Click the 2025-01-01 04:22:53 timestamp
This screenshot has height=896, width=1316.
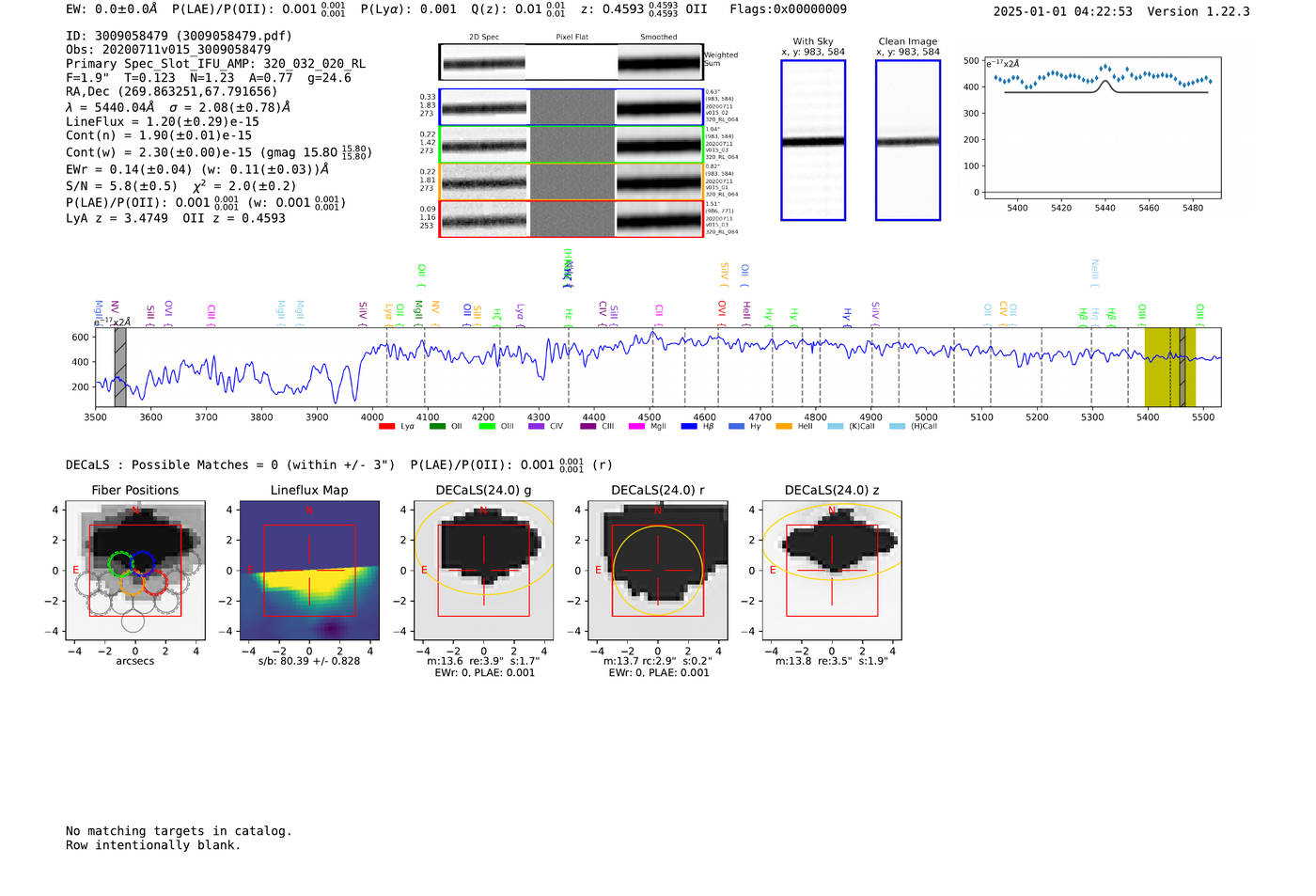[x=1063, y=11]
